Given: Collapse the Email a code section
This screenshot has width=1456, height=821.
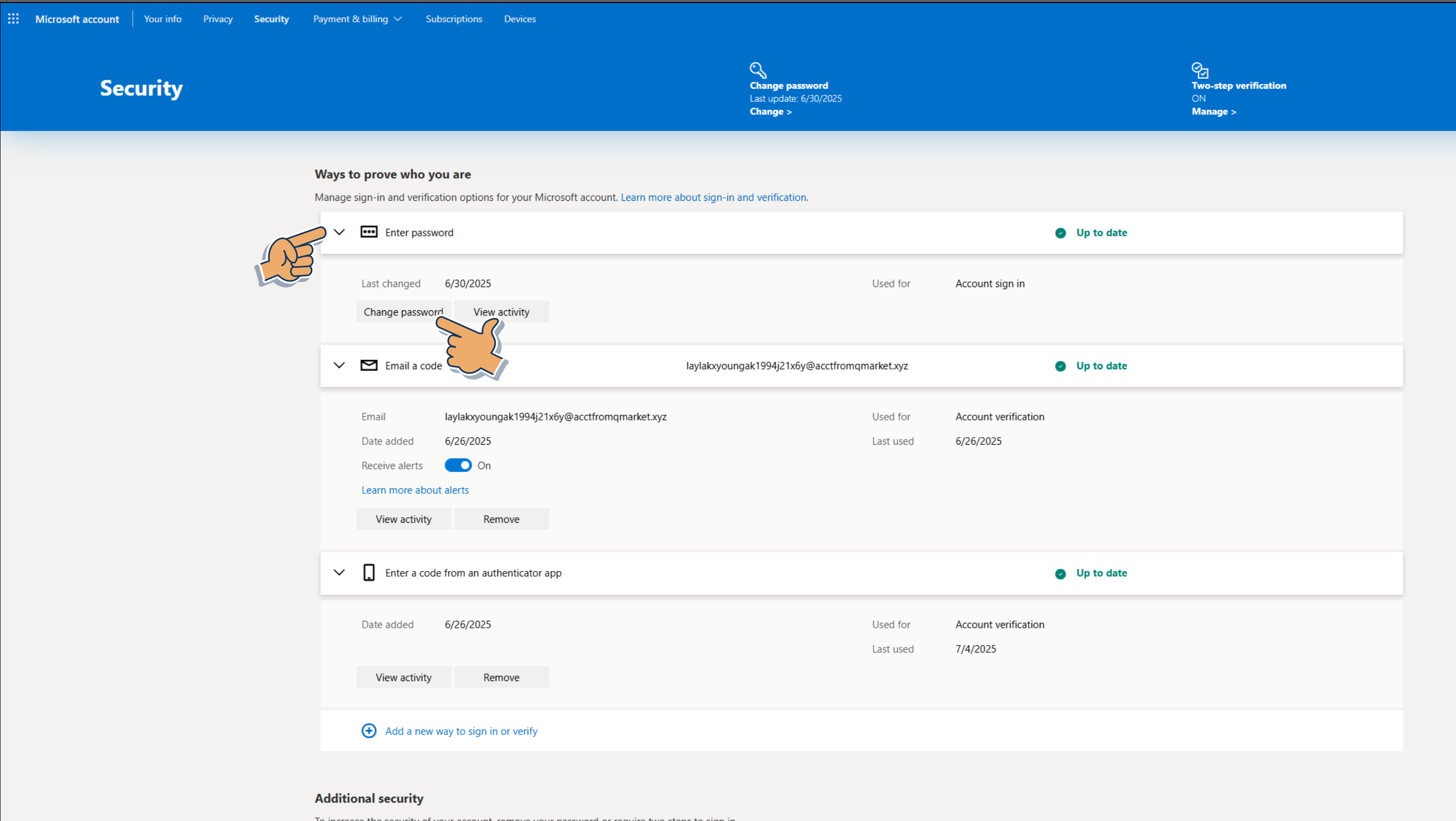Looking at the screenshot, I should coord(339,365).
